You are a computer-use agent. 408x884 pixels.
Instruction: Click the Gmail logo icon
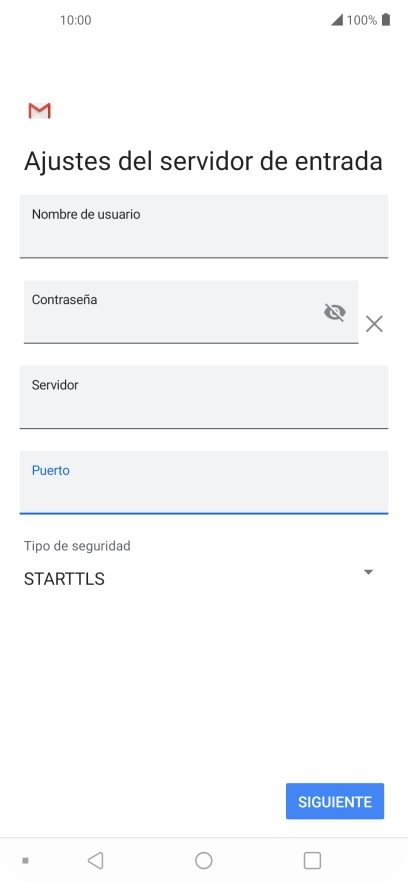(x=39, y=110)
